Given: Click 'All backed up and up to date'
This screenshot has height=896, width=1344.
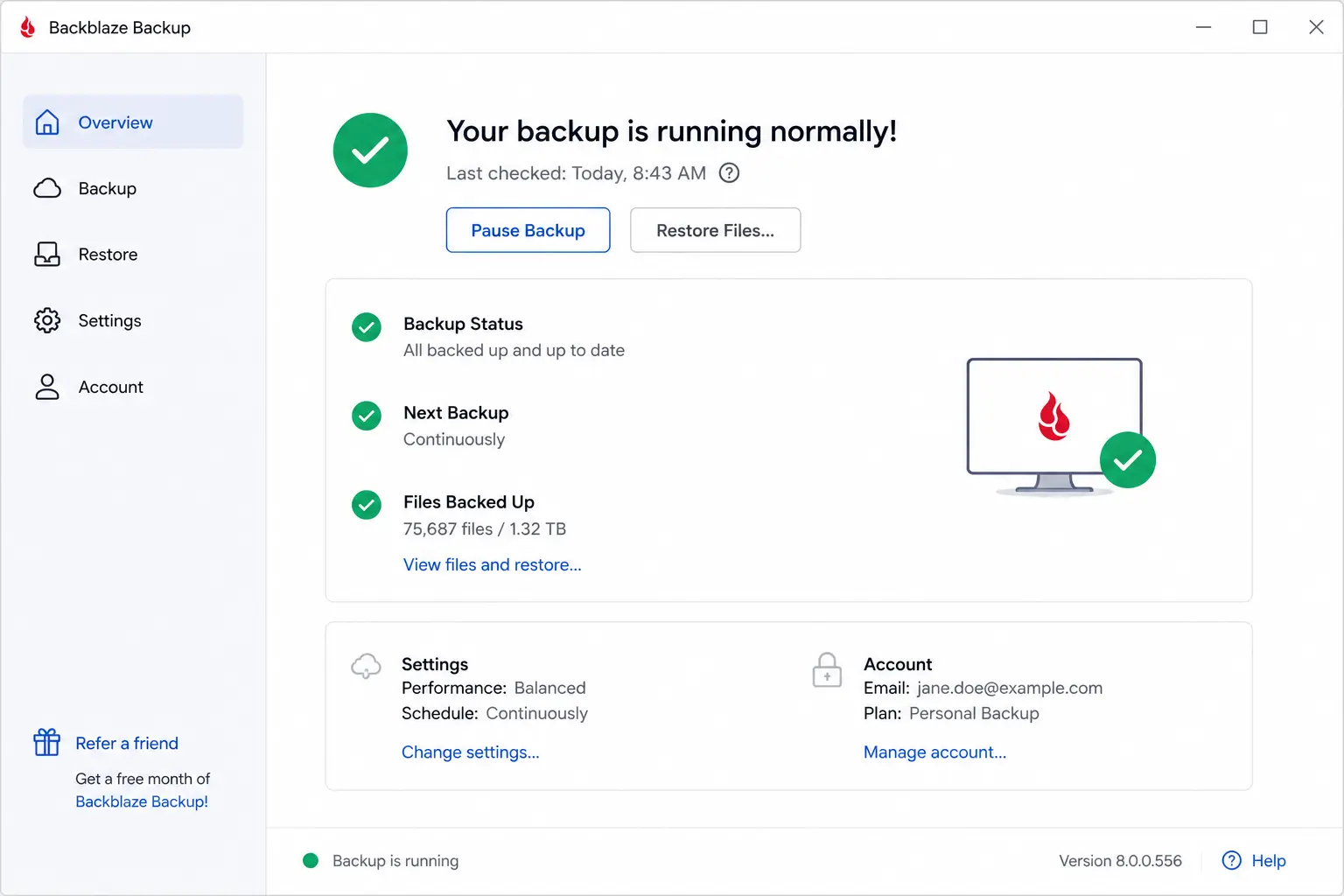Looking at the screenshot, I should (x=514, y=350).
